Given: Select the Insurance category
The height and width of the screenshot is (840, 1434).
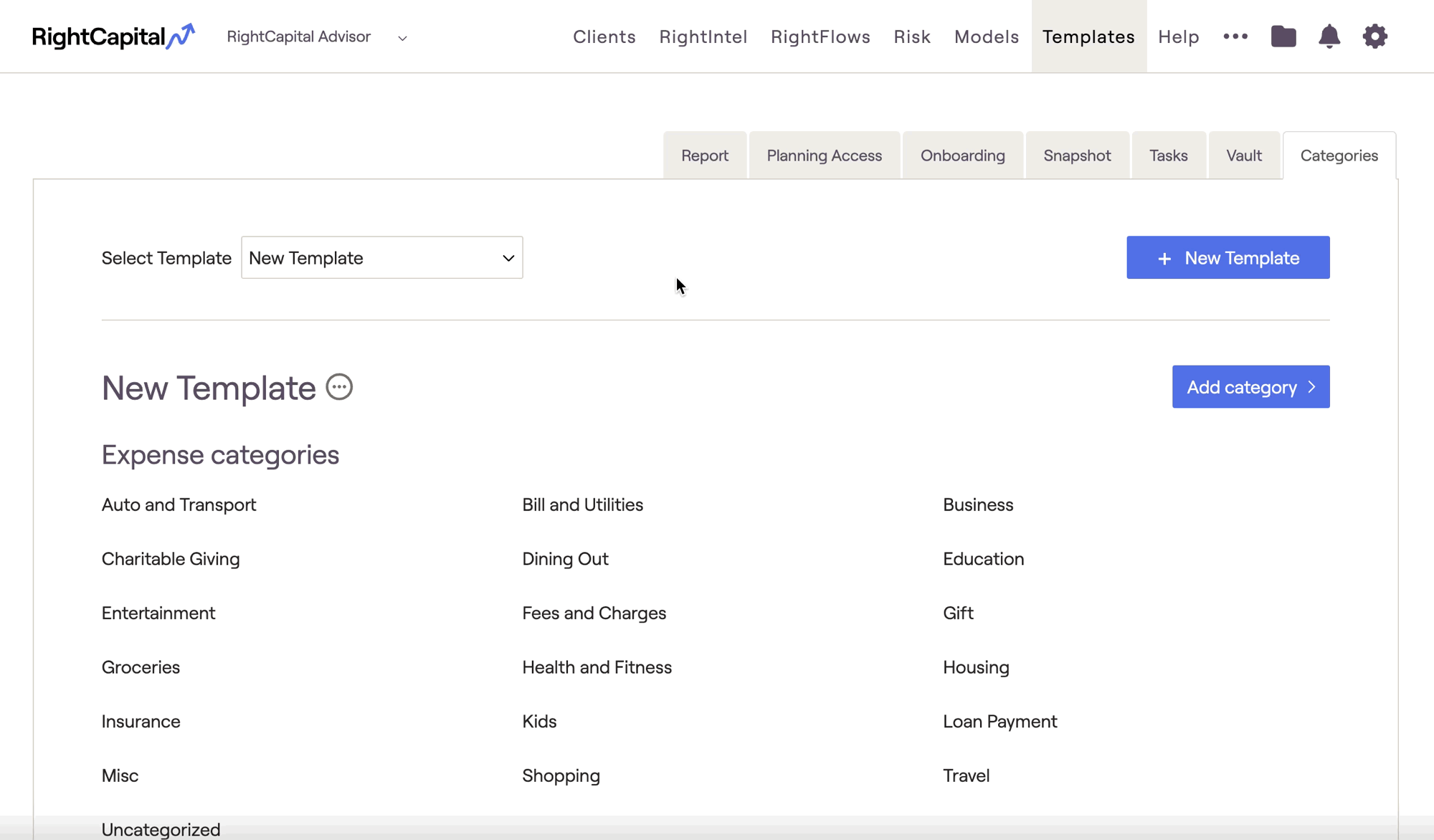Looking at the screenshot, I should (x=141, y=722).
